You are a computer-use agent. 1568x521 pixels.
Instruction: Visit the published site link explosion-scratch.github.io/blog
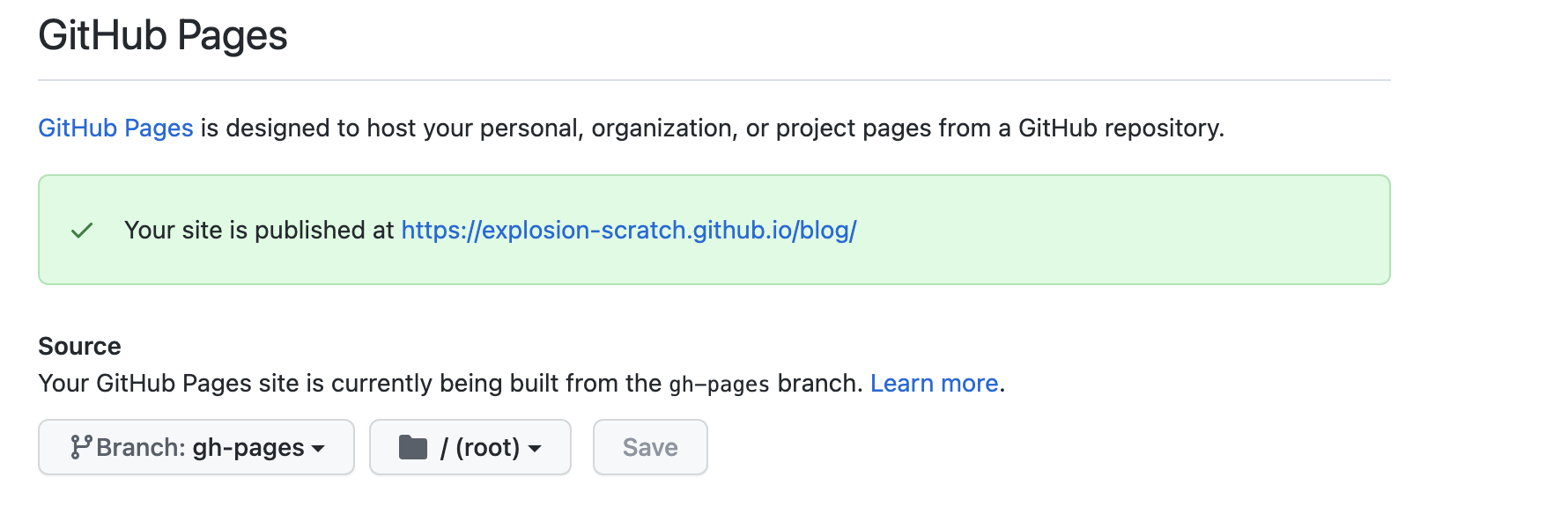(x=628, y=231)
